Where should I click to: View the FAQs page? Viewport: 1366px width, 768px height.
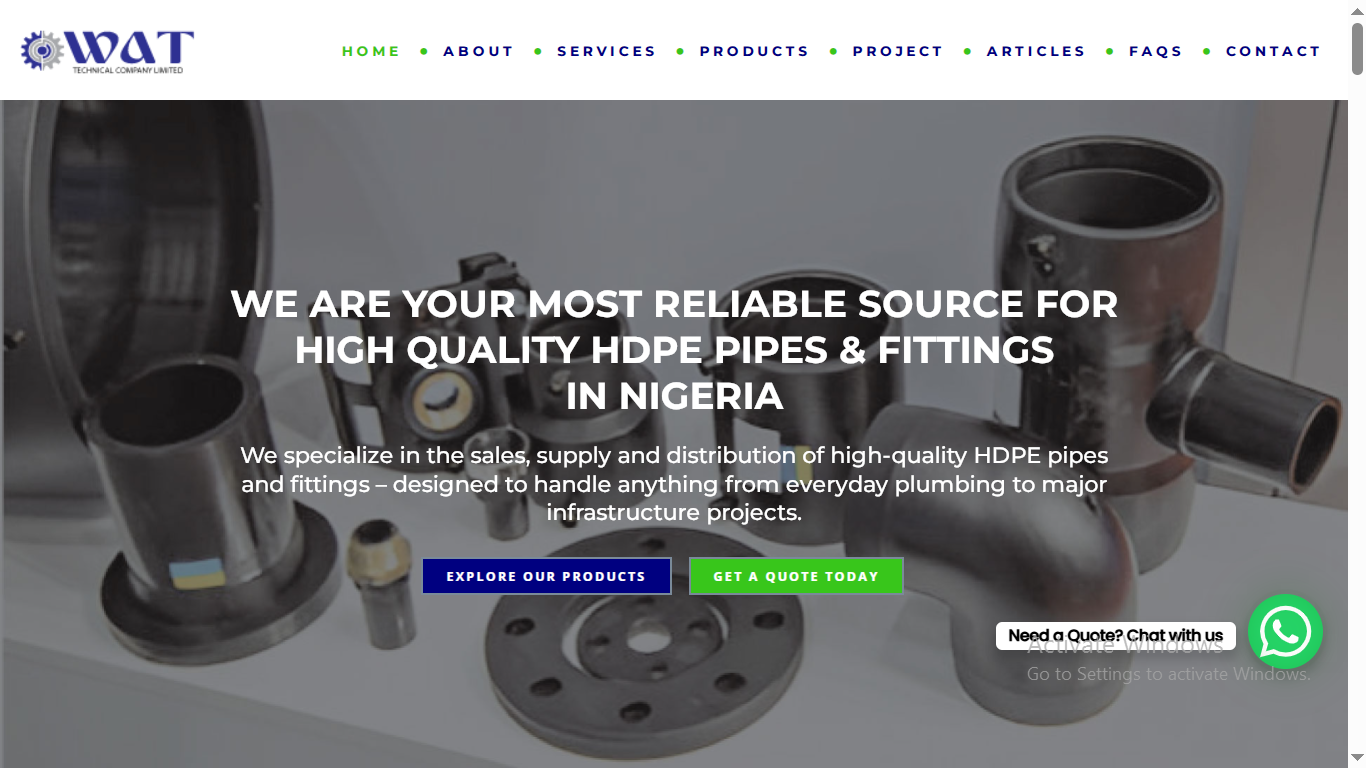[x=1156, y=51]
